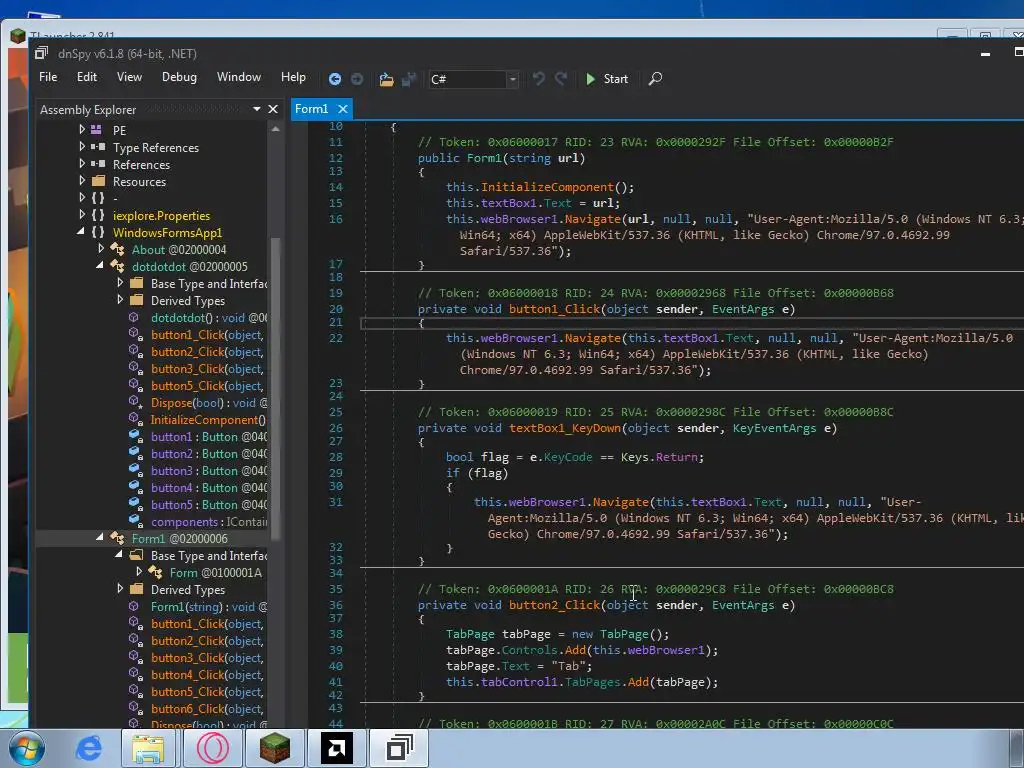Select dotdotdot() : void constructor in tree
The image size is (1024, 768).
pos(208,318)
